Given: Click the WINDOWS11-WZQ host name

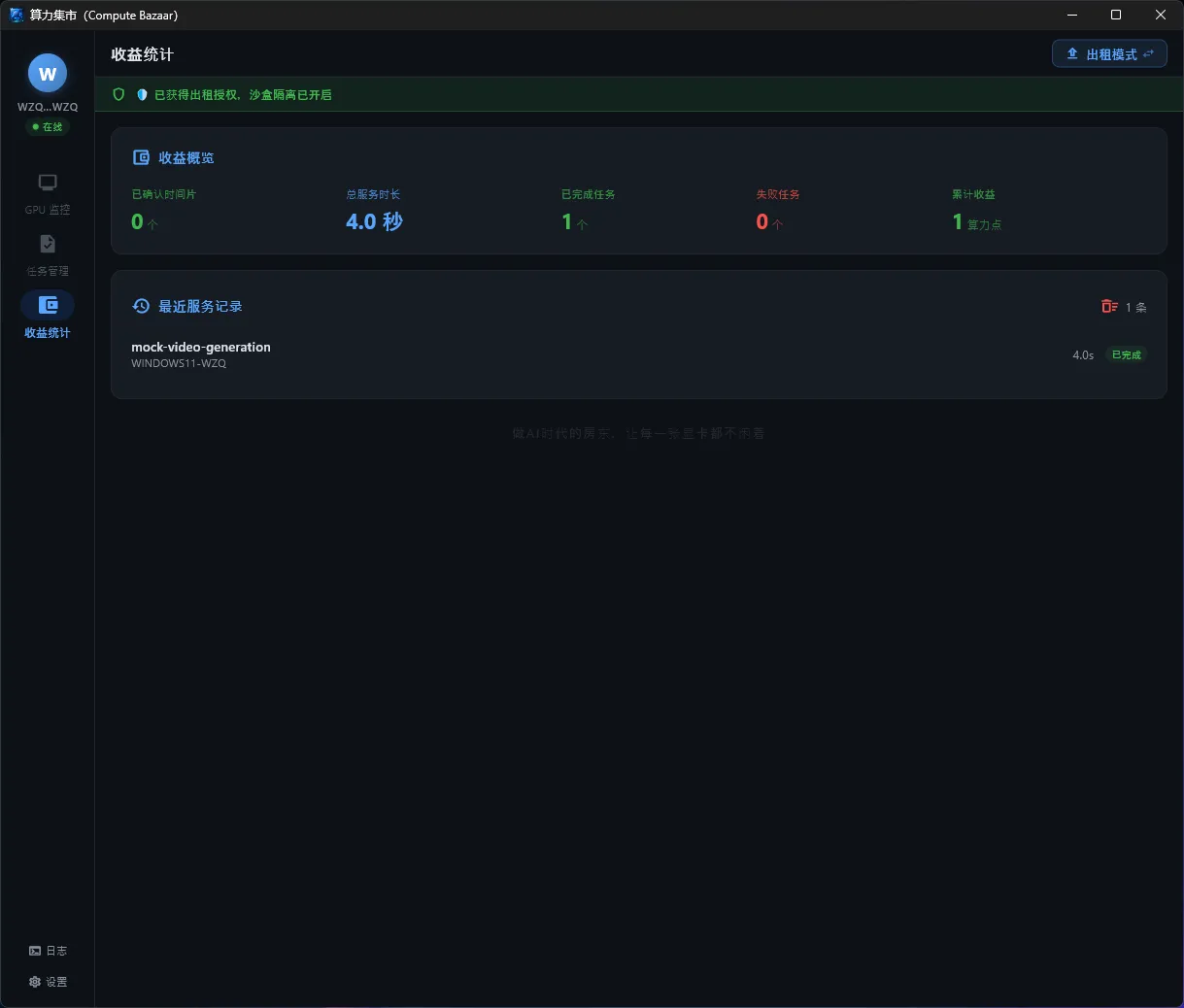Looking at the screenshot, I should (179, 364).
